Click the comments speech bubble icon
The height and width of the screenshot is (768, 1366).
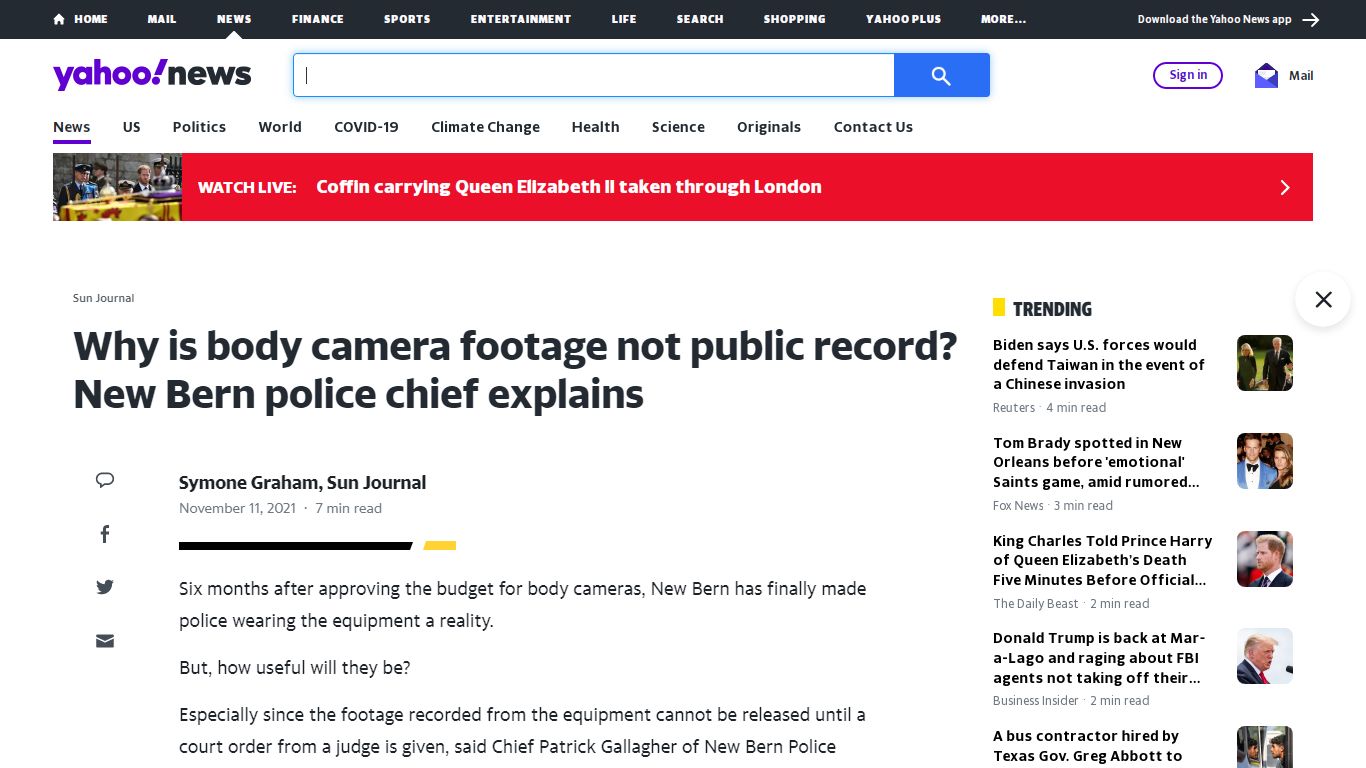(105, 480)
